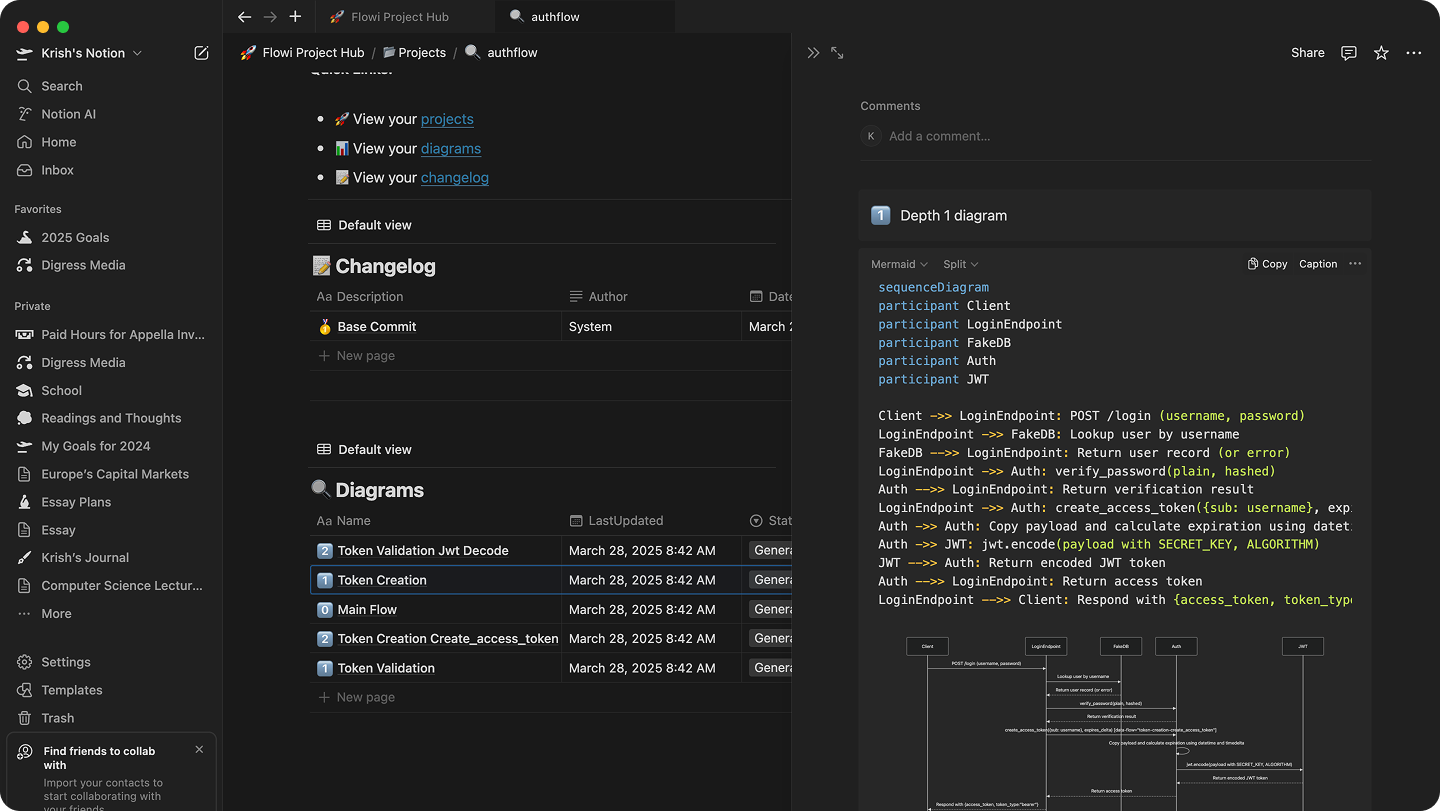Click the Share button
This screenshot has height=811, width=1440.
click(1308, 53)
